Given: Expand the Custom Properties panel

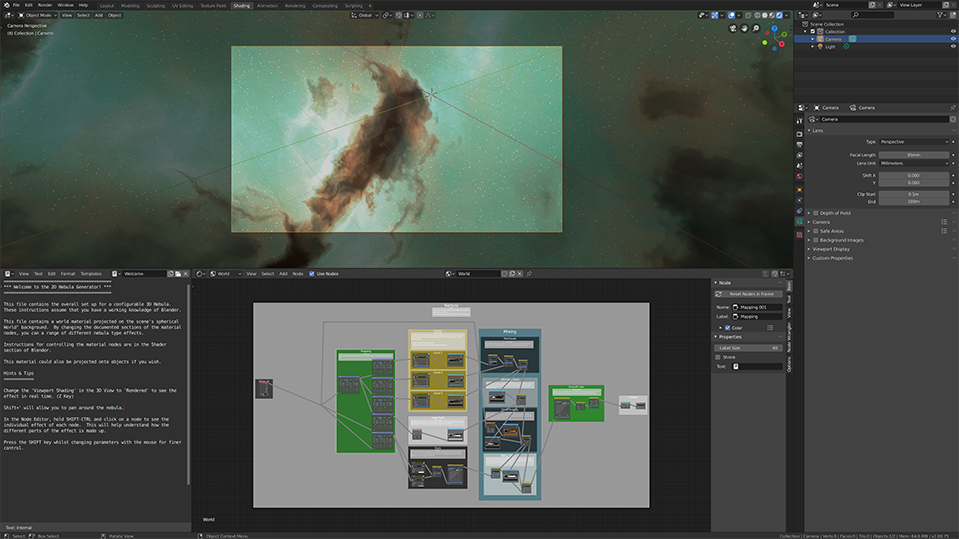Looking at the screenshot, I should [832, 258].
